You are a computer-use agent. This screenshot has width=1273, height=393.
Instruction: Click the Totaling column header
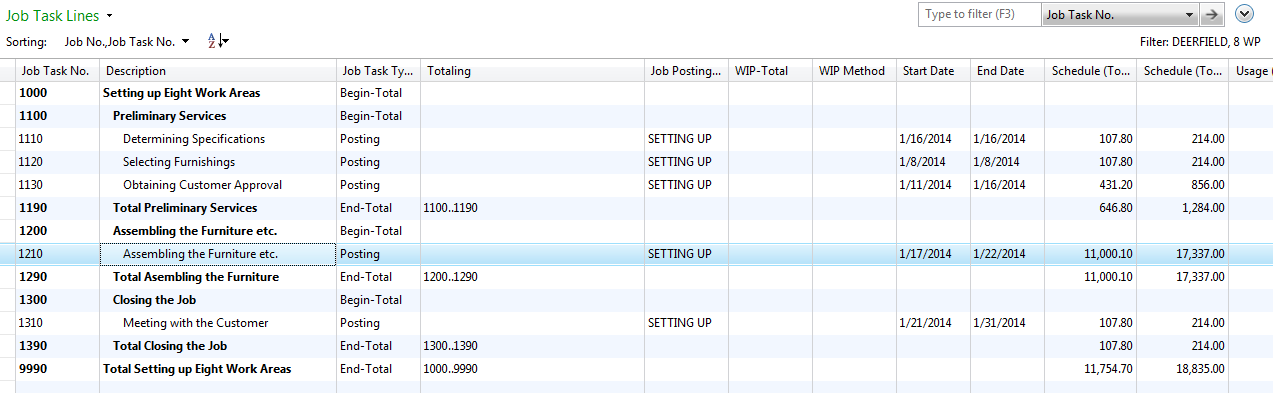point(532,71)
